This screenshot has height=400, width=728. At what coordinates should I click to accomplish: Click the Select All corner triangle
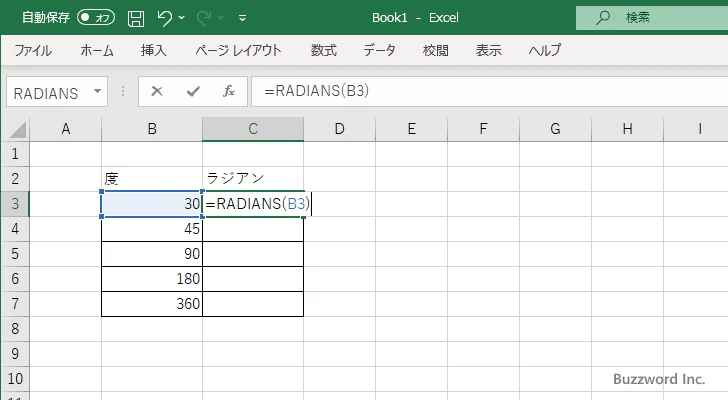17,129
